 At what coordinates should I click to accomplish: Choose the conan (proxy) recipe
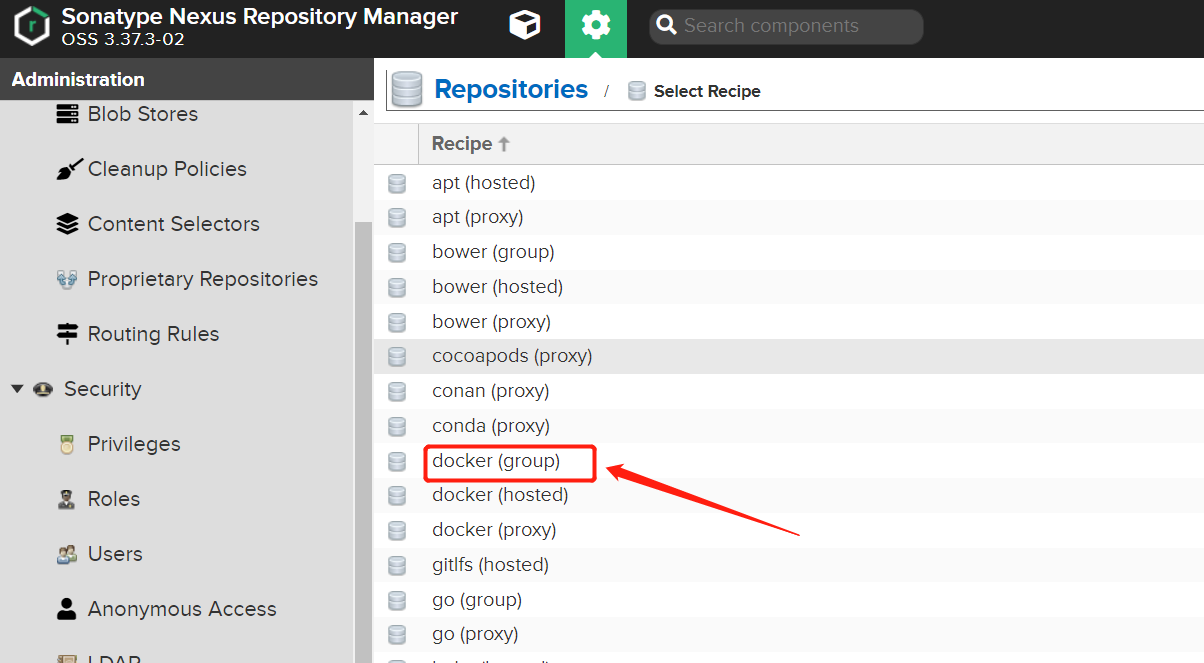491,391
